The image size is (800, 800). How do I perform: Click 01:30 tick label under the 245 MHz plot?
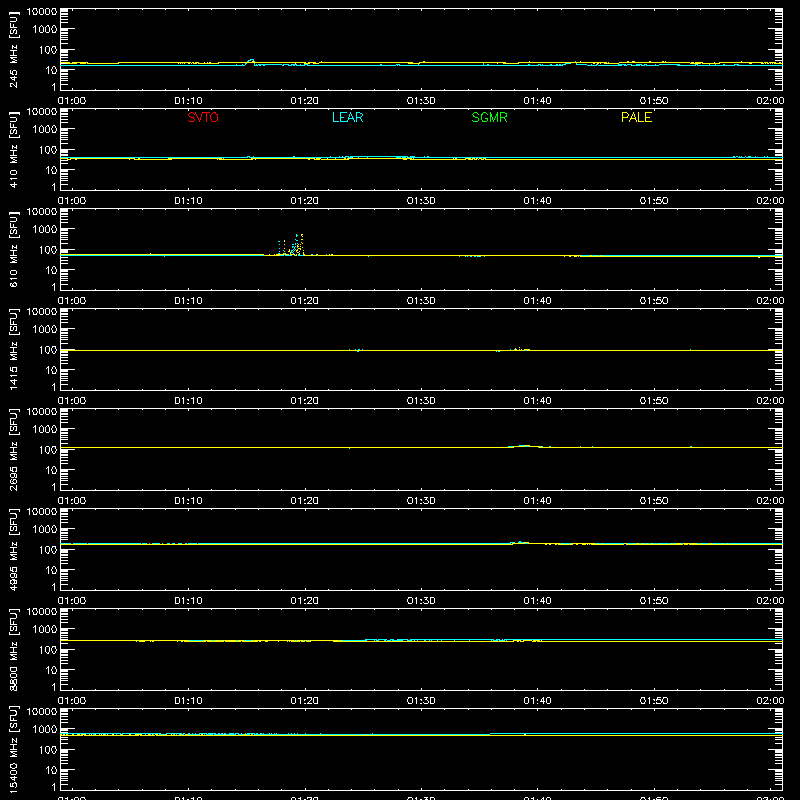(x=421, y=101)
